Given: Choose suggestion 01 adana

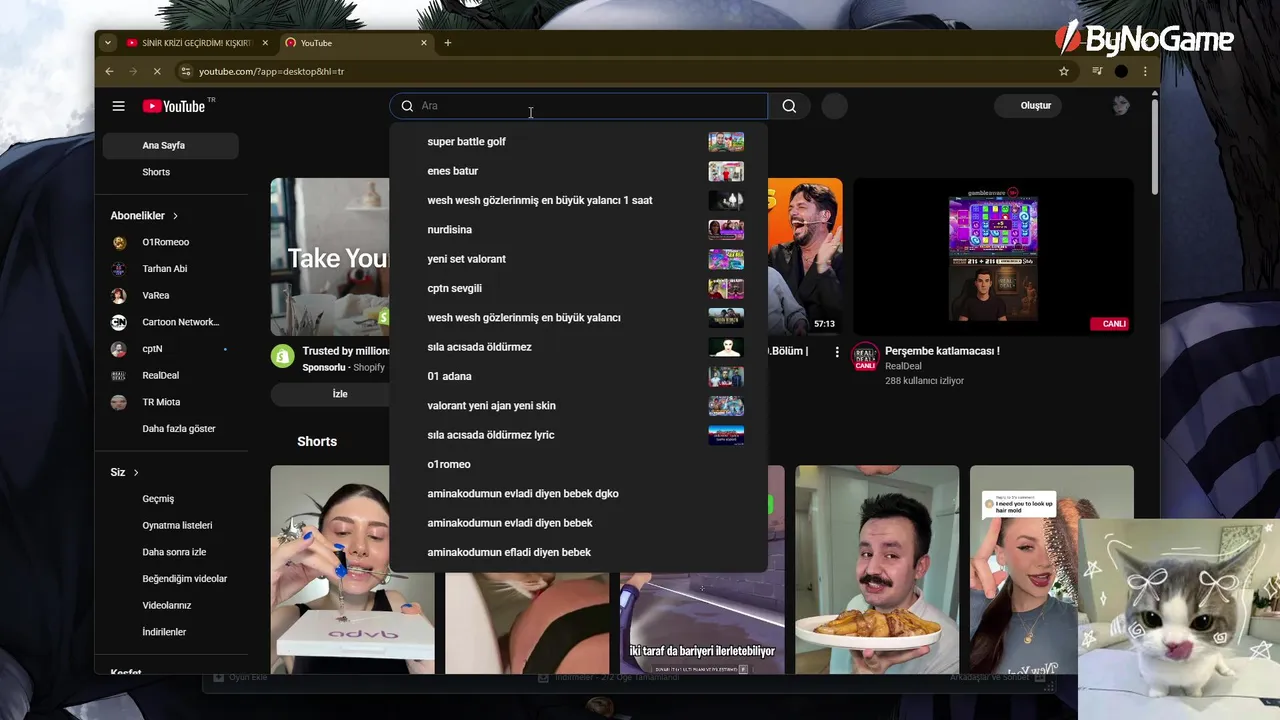Looking at the screenshot, I should coord(578,376).
